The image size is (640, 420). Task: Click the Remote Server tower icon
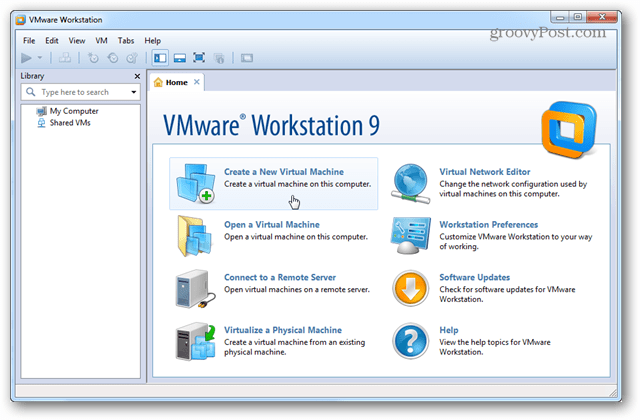pyautogui.click(x=196, y=289)
